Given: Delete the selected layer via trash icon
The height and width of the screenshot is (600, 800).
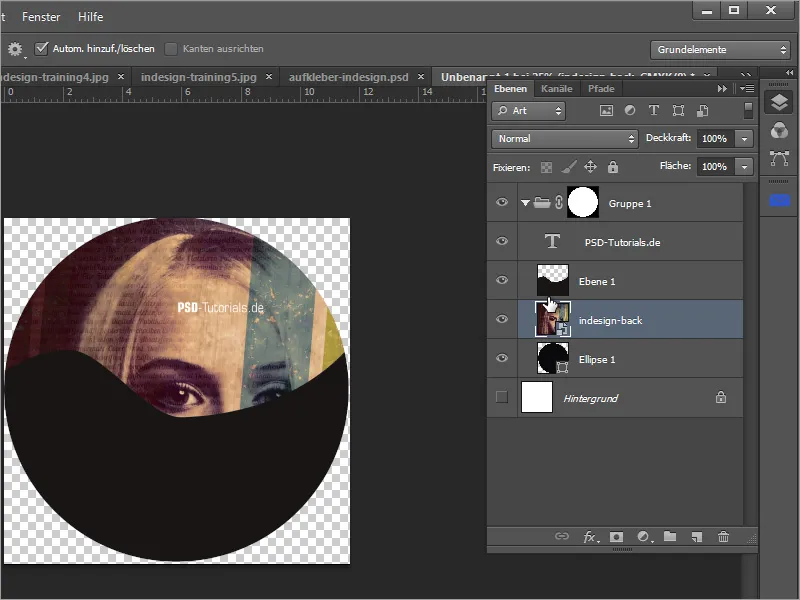Looking at the screenshot, I should click(x=723, y=537).
